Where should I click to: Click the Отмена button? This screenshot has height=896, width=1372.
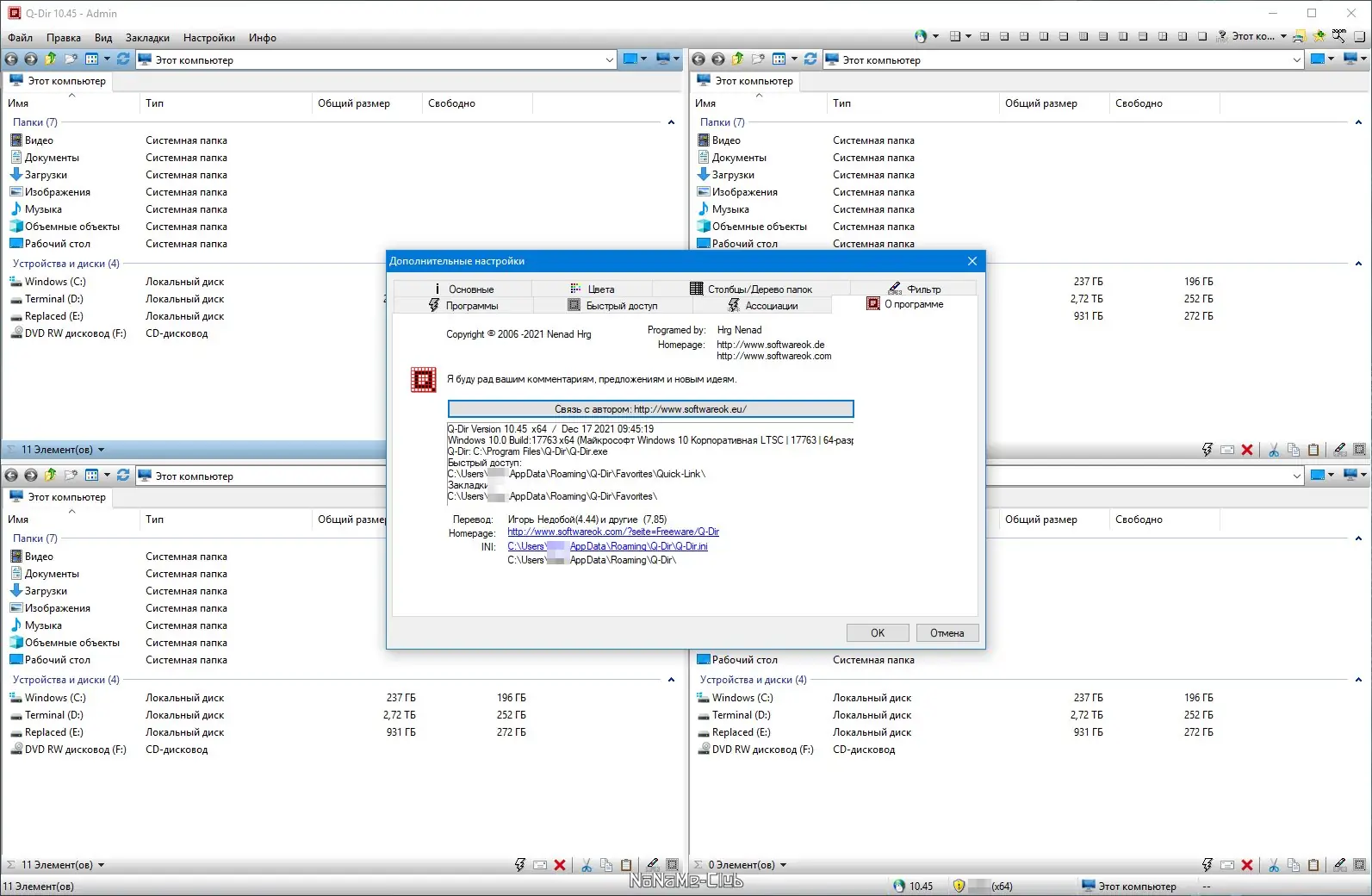(947, 633)
